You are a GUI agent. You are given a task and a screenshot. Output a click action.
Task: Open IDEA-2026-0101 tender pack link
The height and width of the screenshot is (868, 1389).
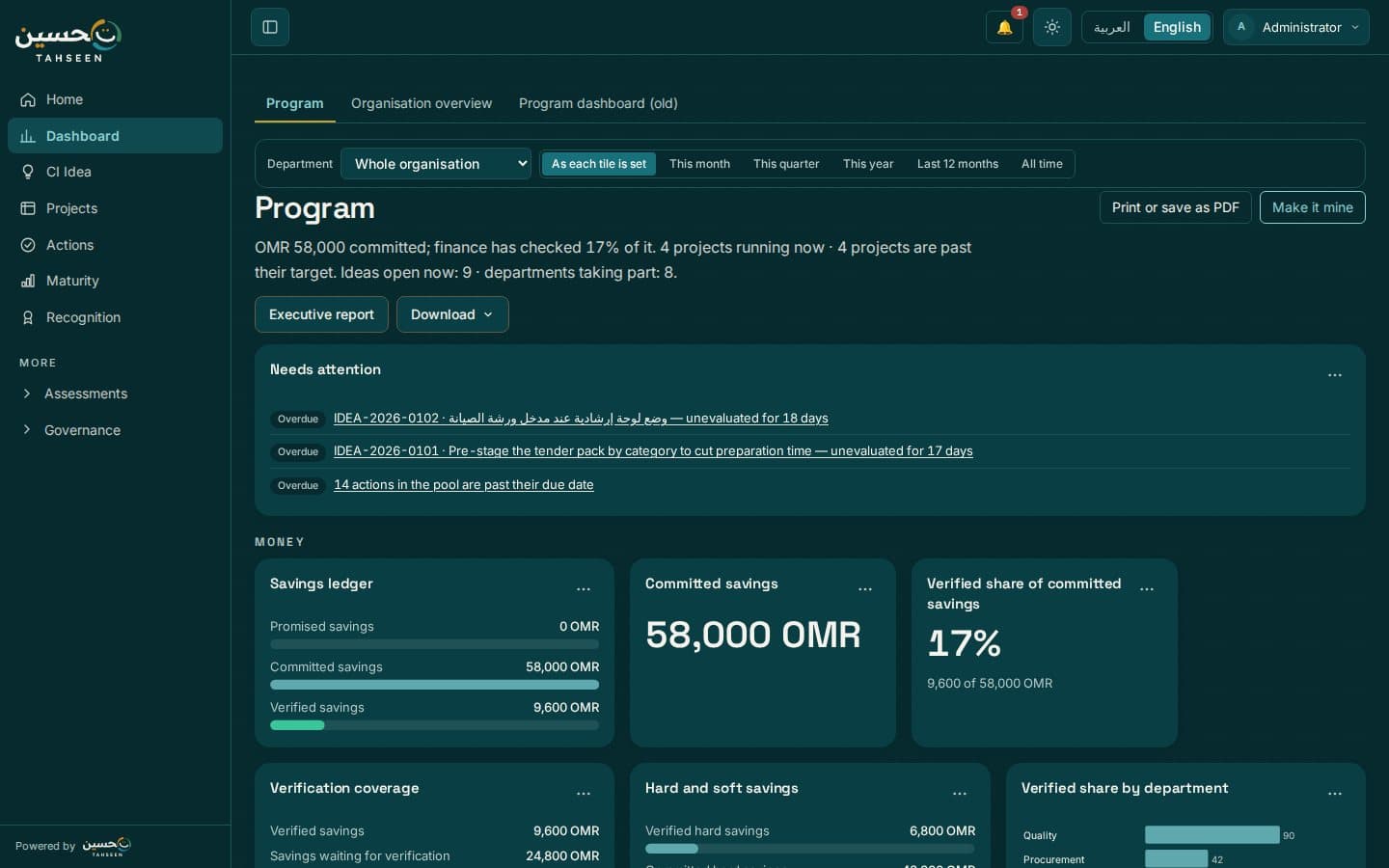[653, 451]
